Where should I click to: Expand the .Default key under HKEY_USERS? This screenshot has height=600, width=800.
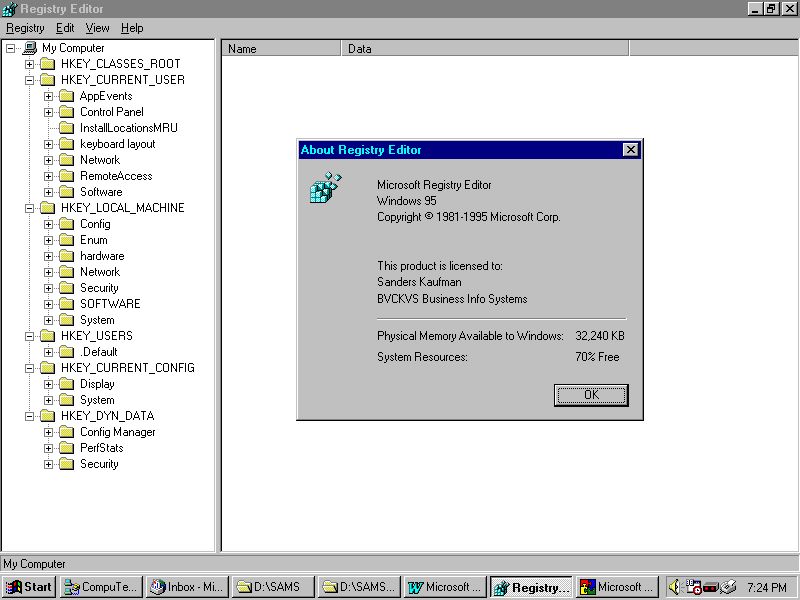[48, 352]
